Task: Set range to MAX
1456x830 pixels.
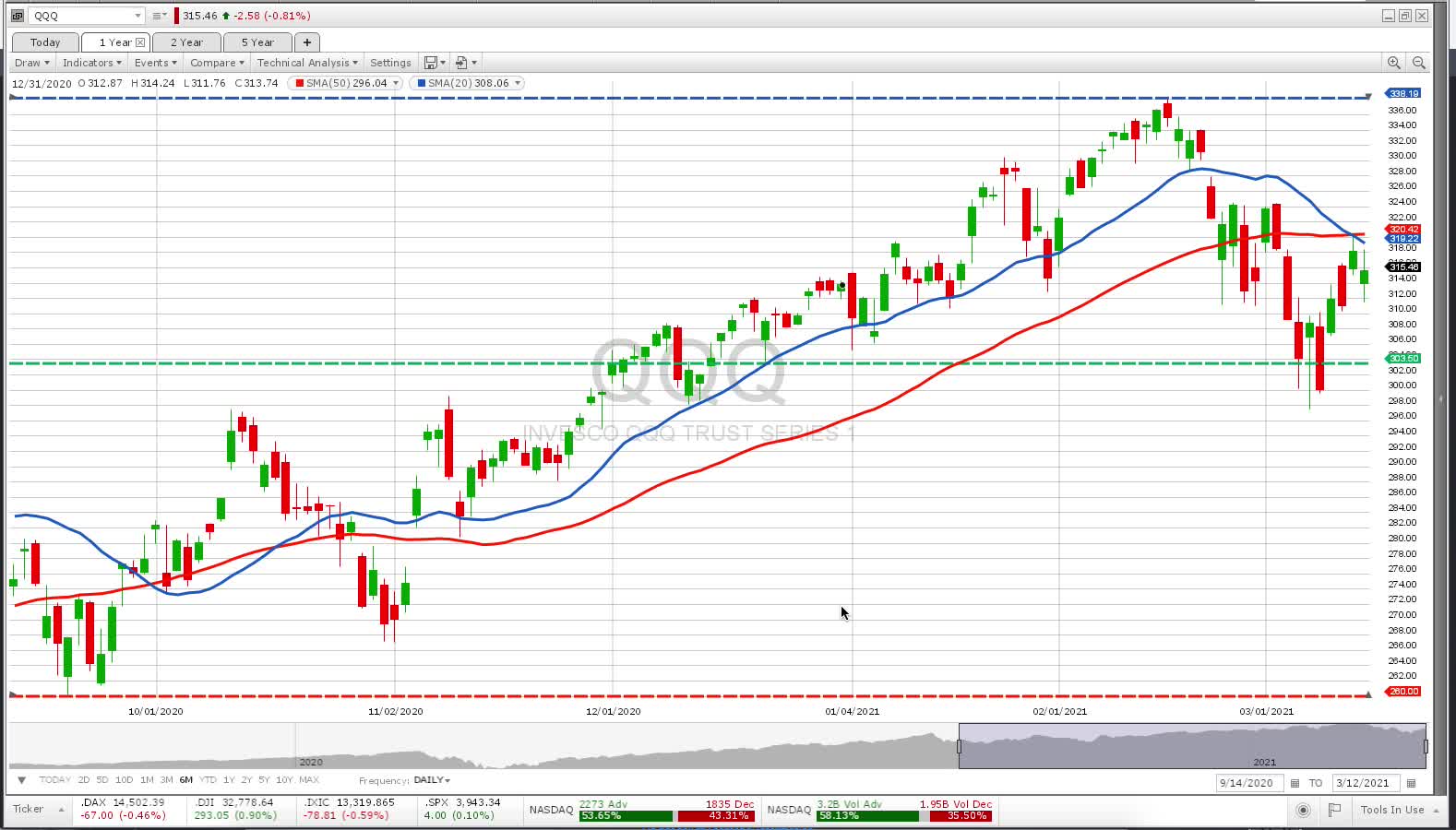Action: tap(309, 780)
